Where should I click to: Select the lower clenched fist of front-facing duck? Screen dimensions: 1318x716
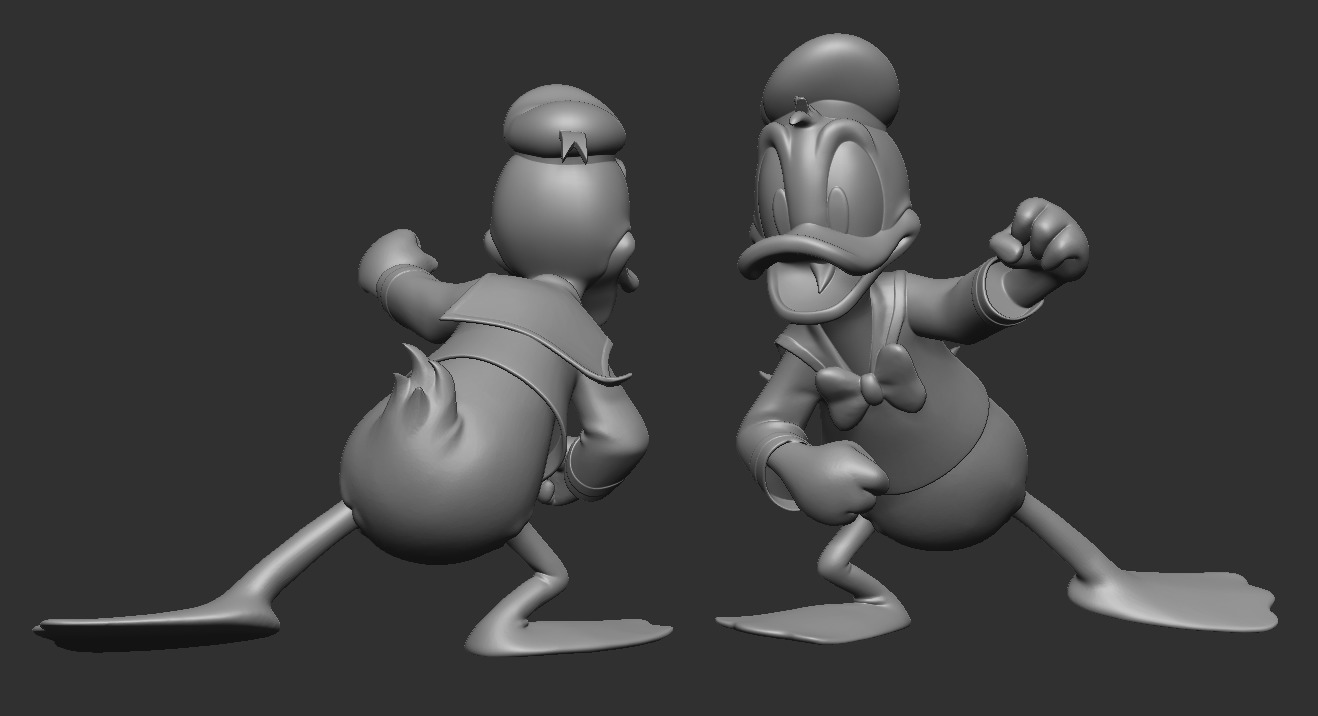830,480
